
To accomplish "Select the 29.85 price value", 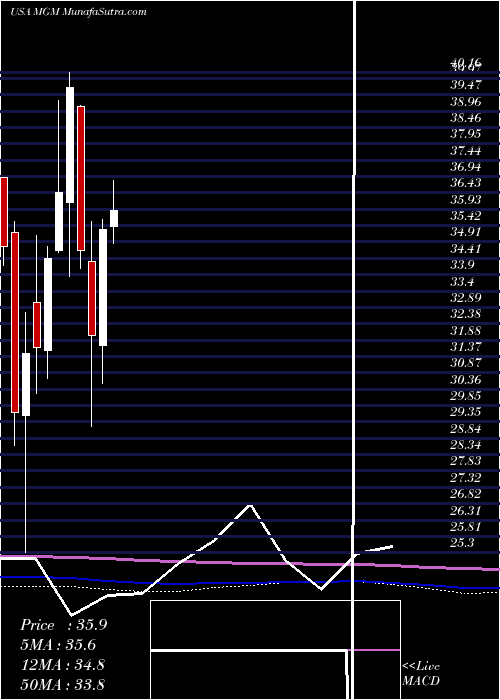I will coord(466,396).
